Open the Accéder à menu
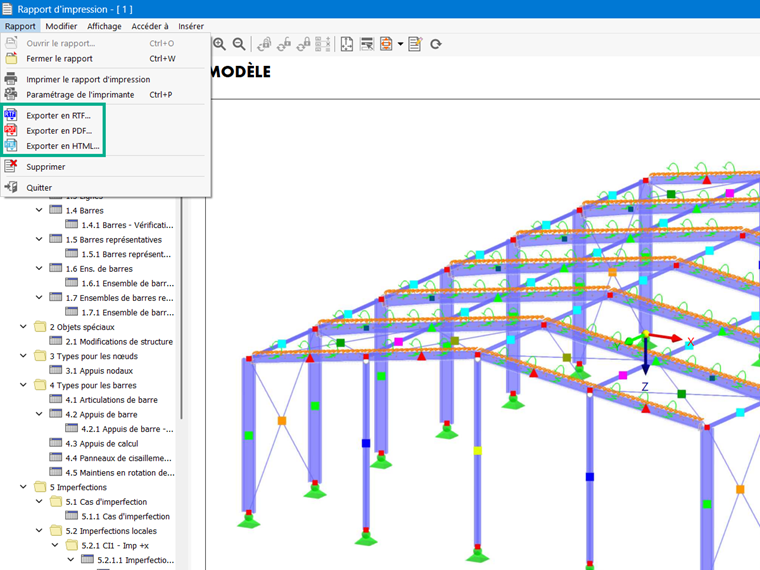Image resolution: width=760 pixels, height=570 pixels. pos(150,26)
